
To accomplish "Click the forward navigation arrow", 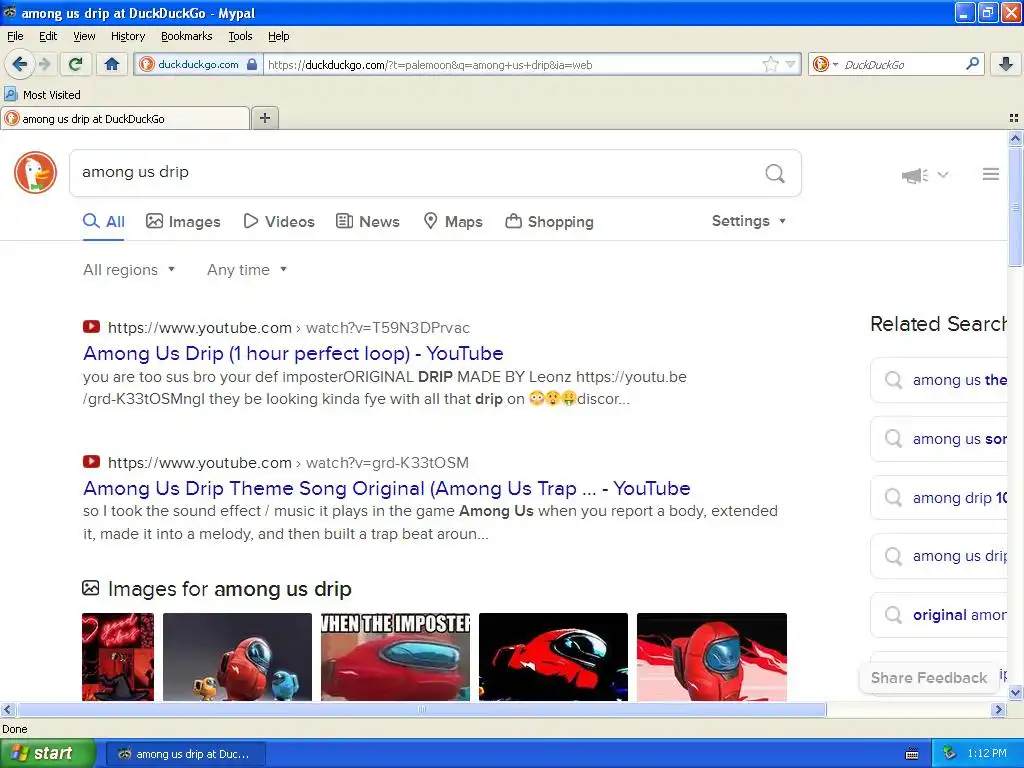I will [44, 64].
